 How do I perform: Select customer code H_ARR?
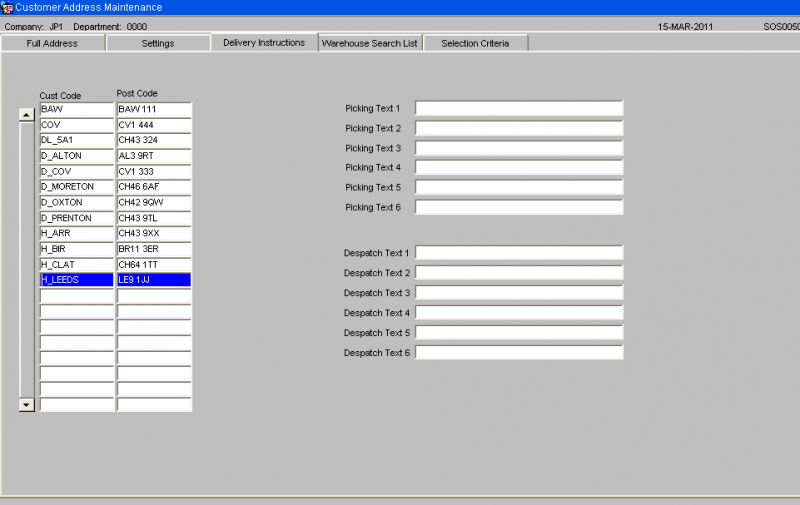coord(77,234)
